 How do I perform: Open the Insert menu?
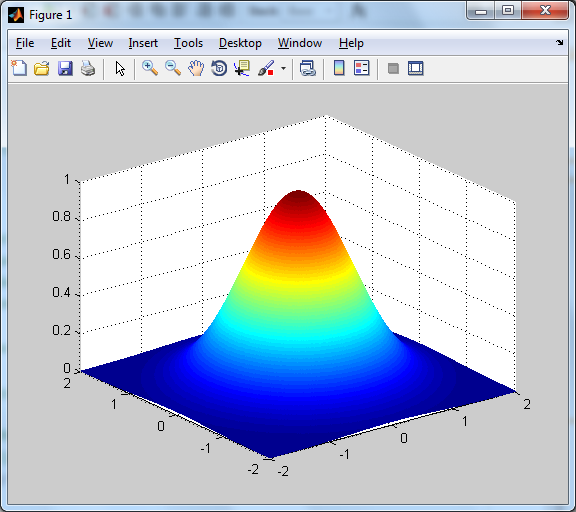point(143,43)
